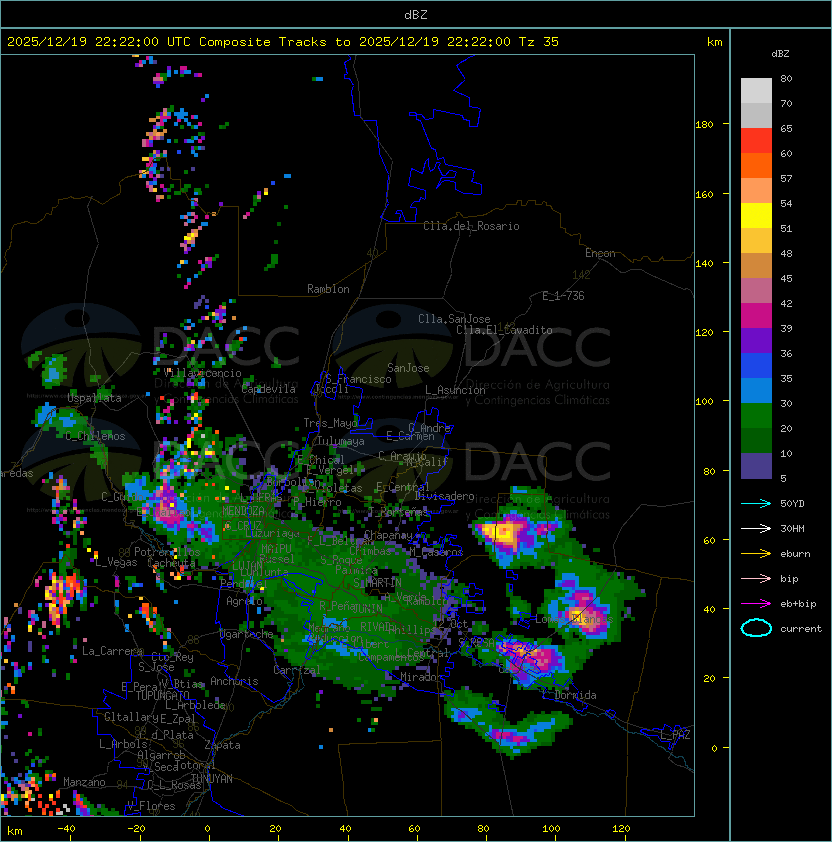Click the blue 36 dBZ color swatch
This screenshot has width=832, height=842.
pyautogui.click(x=756, y=366)
